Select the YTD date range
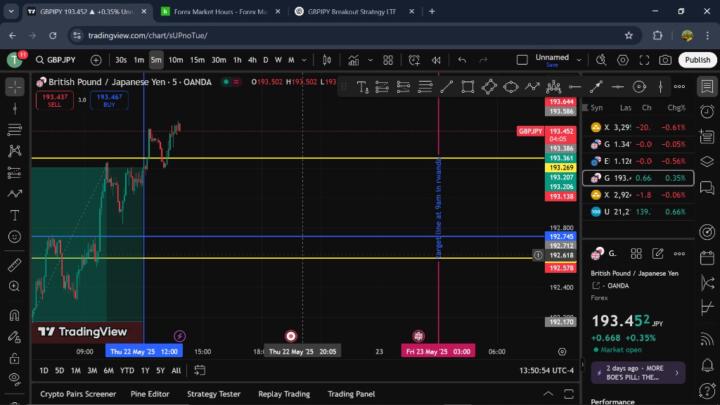This screenshot has width=720, height=405. click(127, 371)
